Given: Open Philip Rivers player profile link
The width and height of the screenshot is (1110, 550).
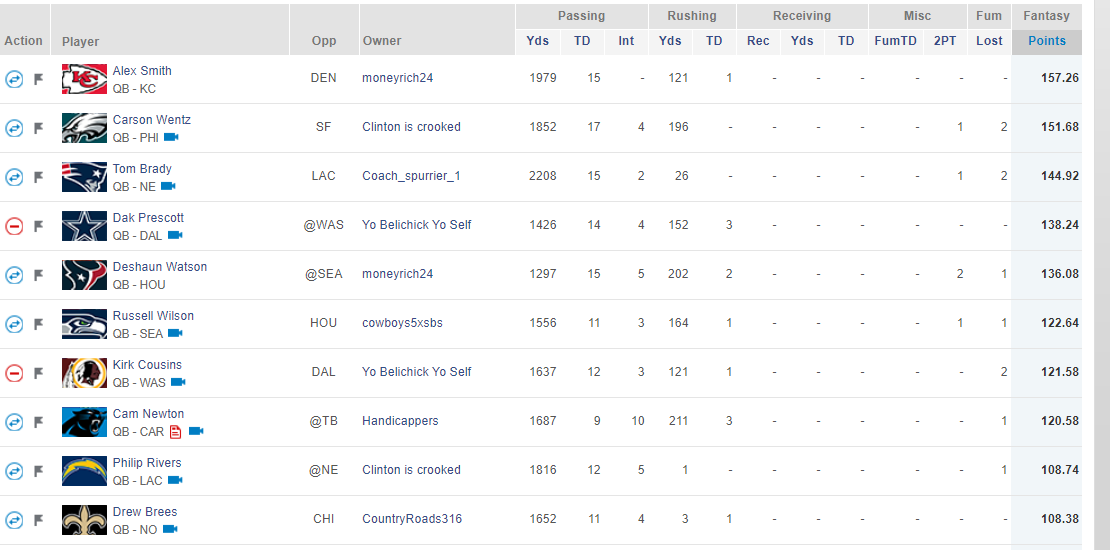Looking at the screenshot, I should click(x=147, y=463).
